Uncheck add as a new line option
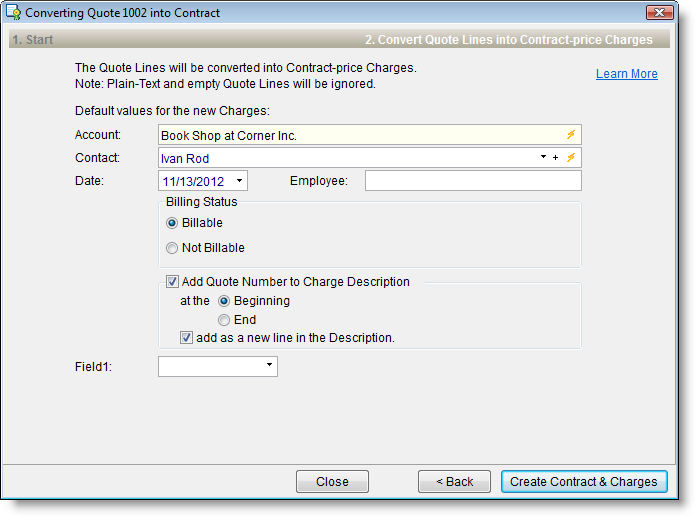Image resolution: width=695 pixels, height=516 pixels. pyautogui.click(x=187, y=338)
